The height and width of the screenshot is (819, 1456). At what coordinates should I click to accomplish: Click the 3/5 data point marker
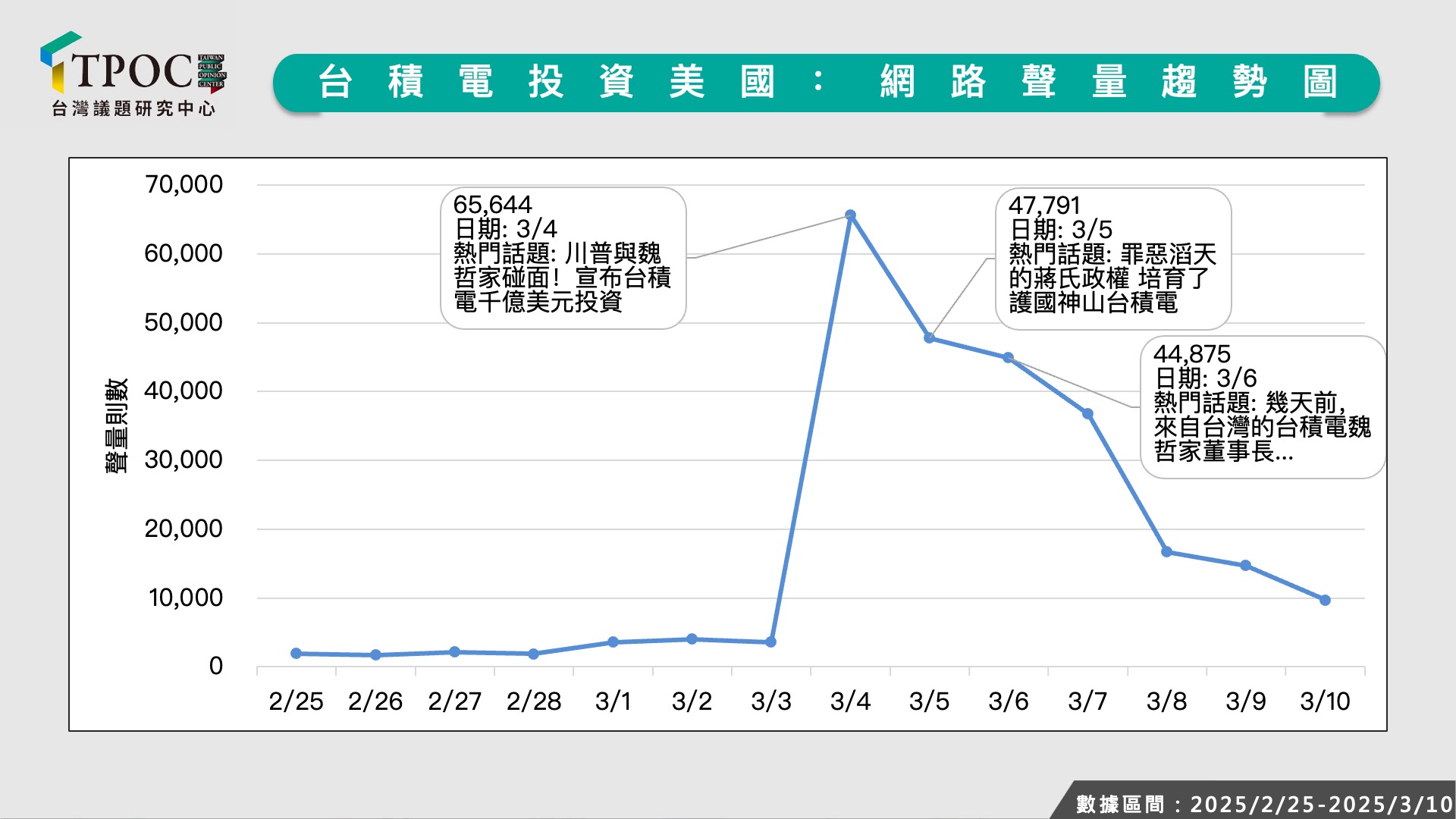929,338
